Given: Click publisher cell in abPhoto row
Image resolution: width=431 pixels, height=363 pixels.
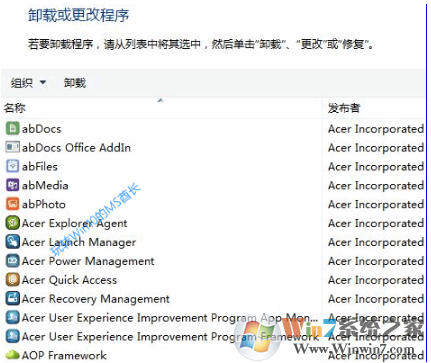Looking at the screenshot, I should coord(376,204).
